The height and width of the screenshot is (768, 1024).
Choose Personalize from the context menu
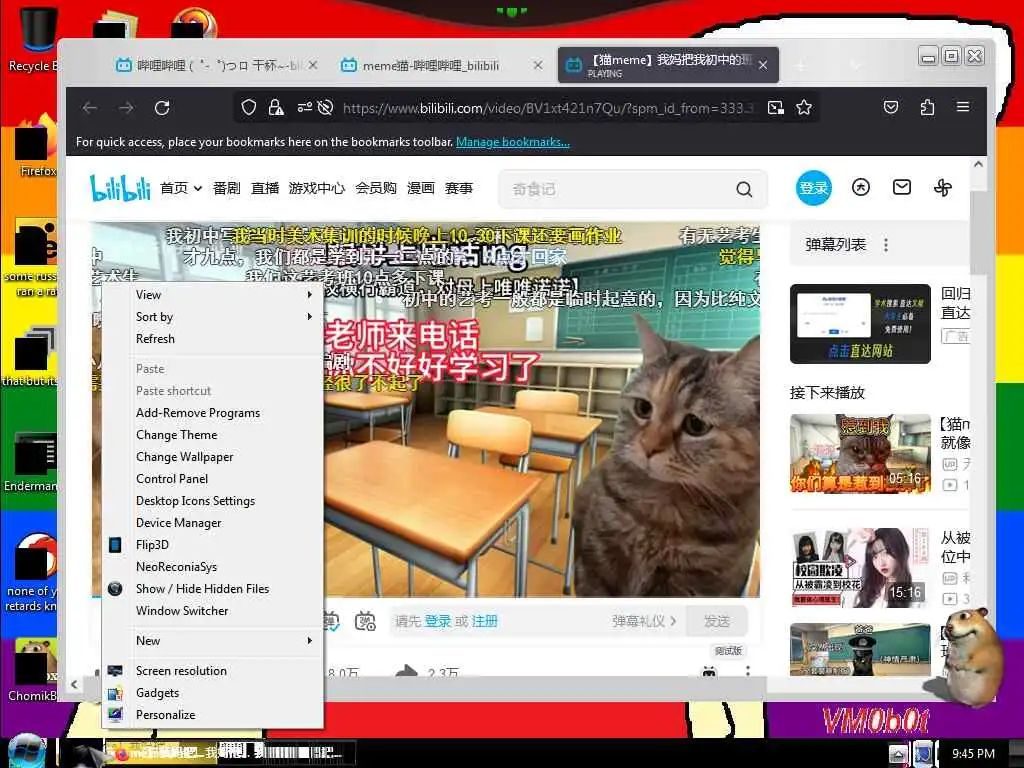(213, 715)
